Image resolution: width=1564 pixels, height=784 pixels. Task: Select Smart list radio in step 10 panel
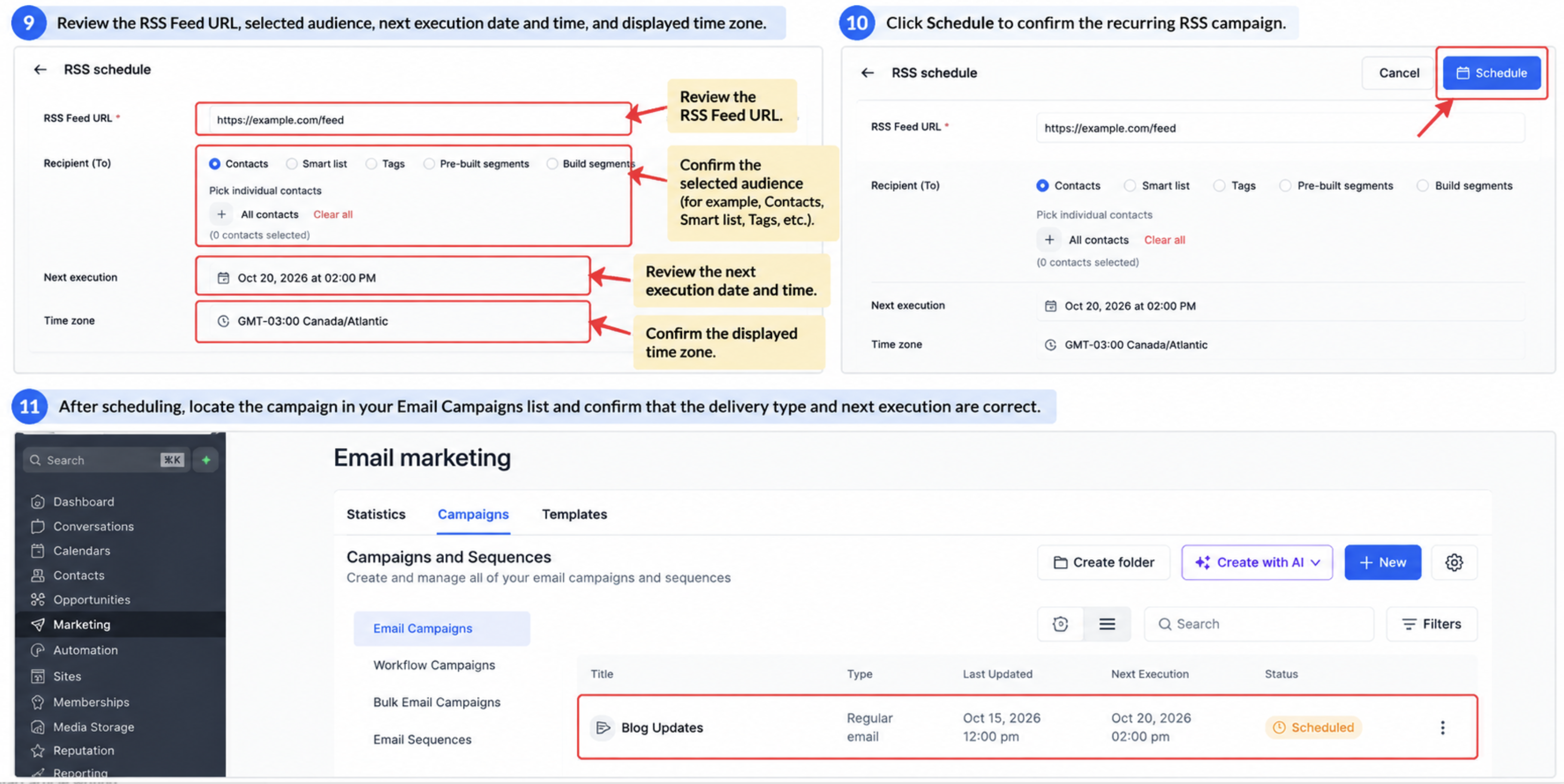(1129, 185)
